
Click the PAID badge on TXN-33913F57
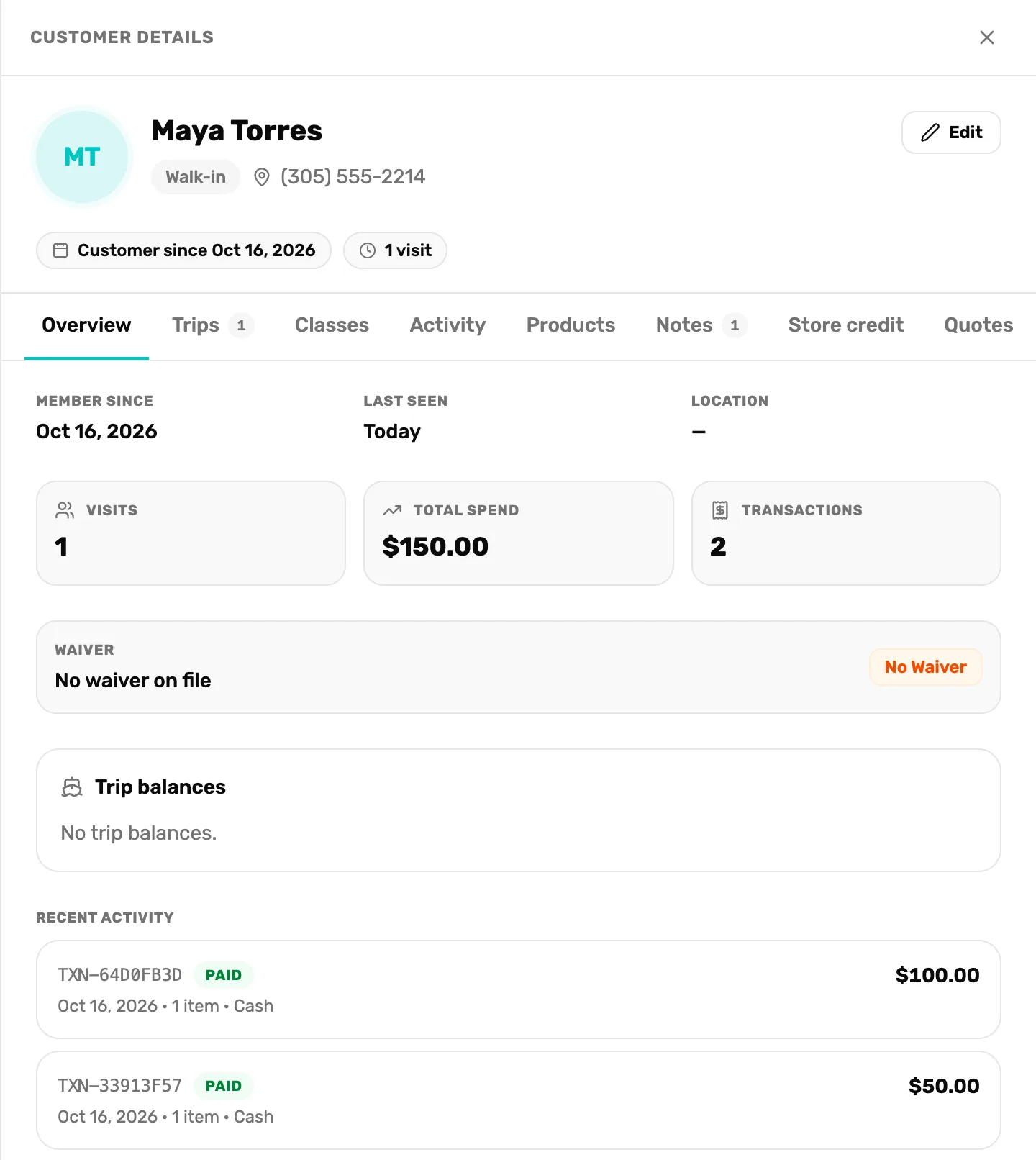tap(224, 1086)
